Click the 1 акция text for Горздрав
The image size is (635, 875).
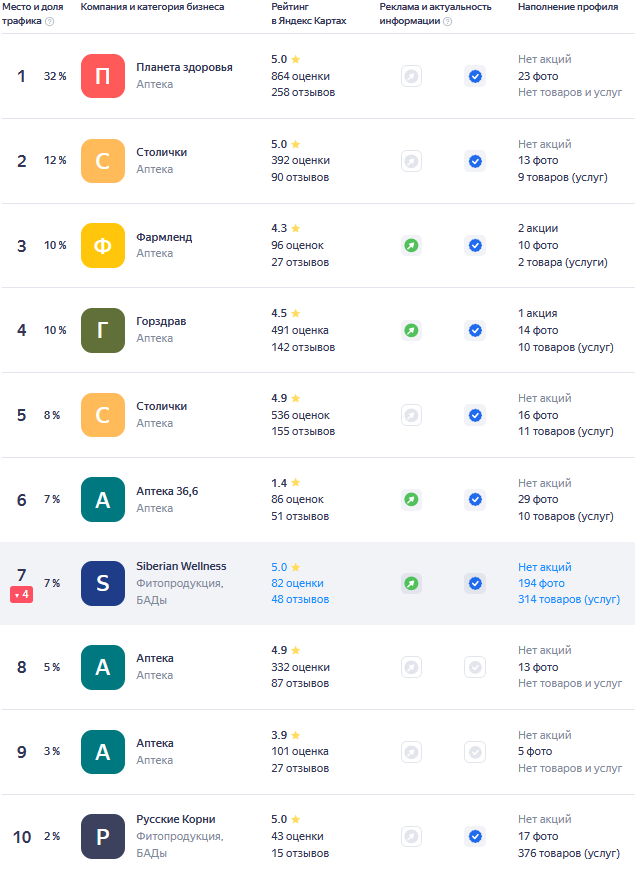[x=537, y=313]
